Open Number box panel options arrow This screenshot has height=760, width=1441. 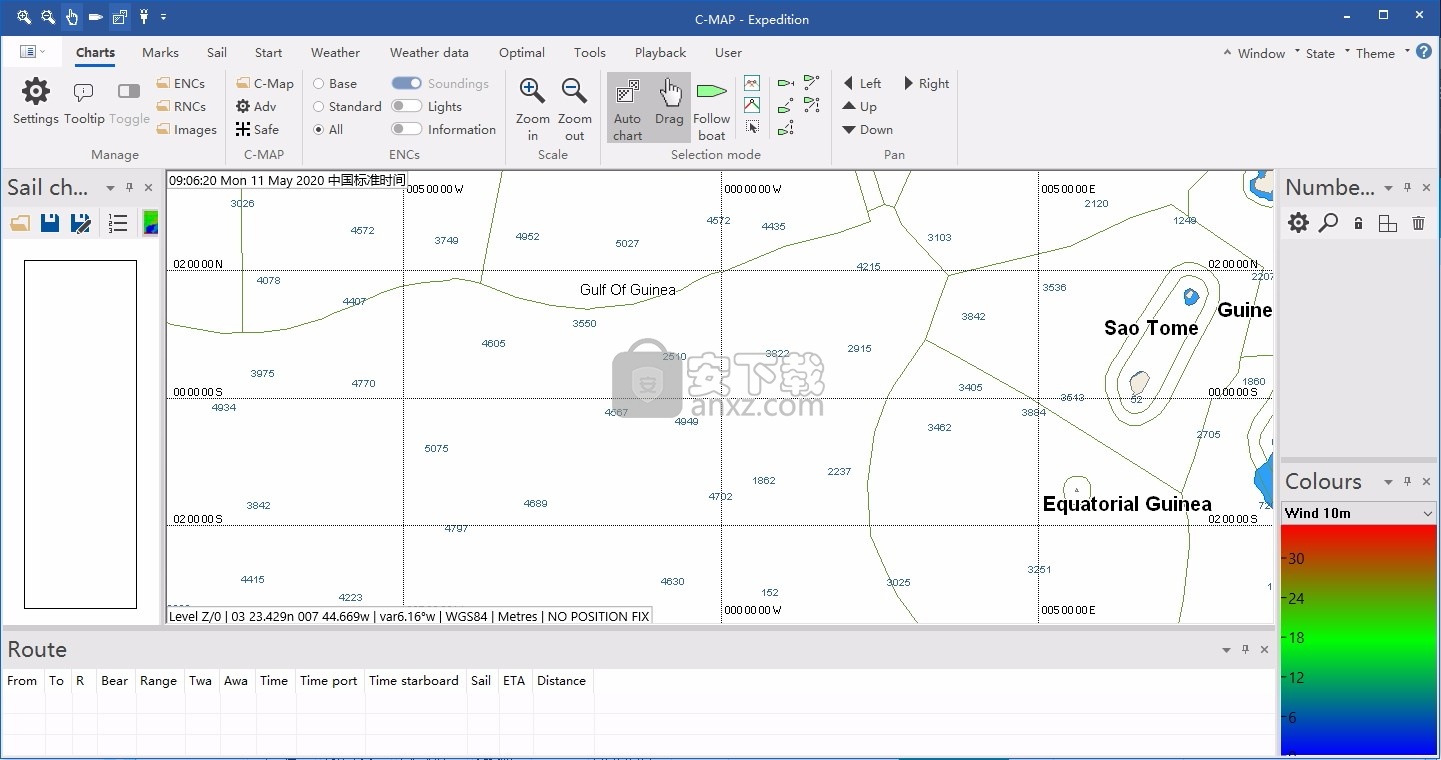(1388, 187)
